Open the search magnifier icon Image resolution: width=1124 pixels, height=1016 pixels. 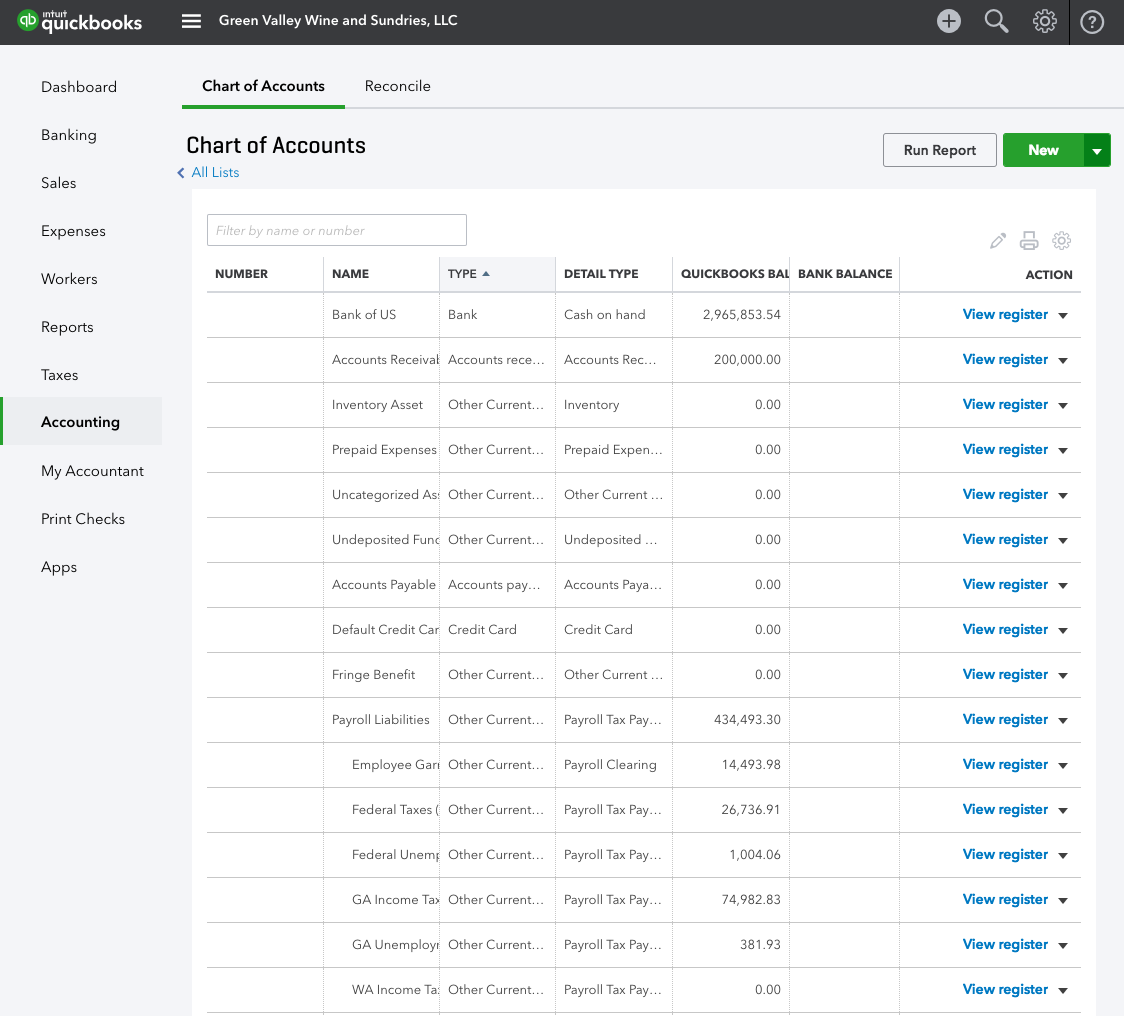pos(996,21)
